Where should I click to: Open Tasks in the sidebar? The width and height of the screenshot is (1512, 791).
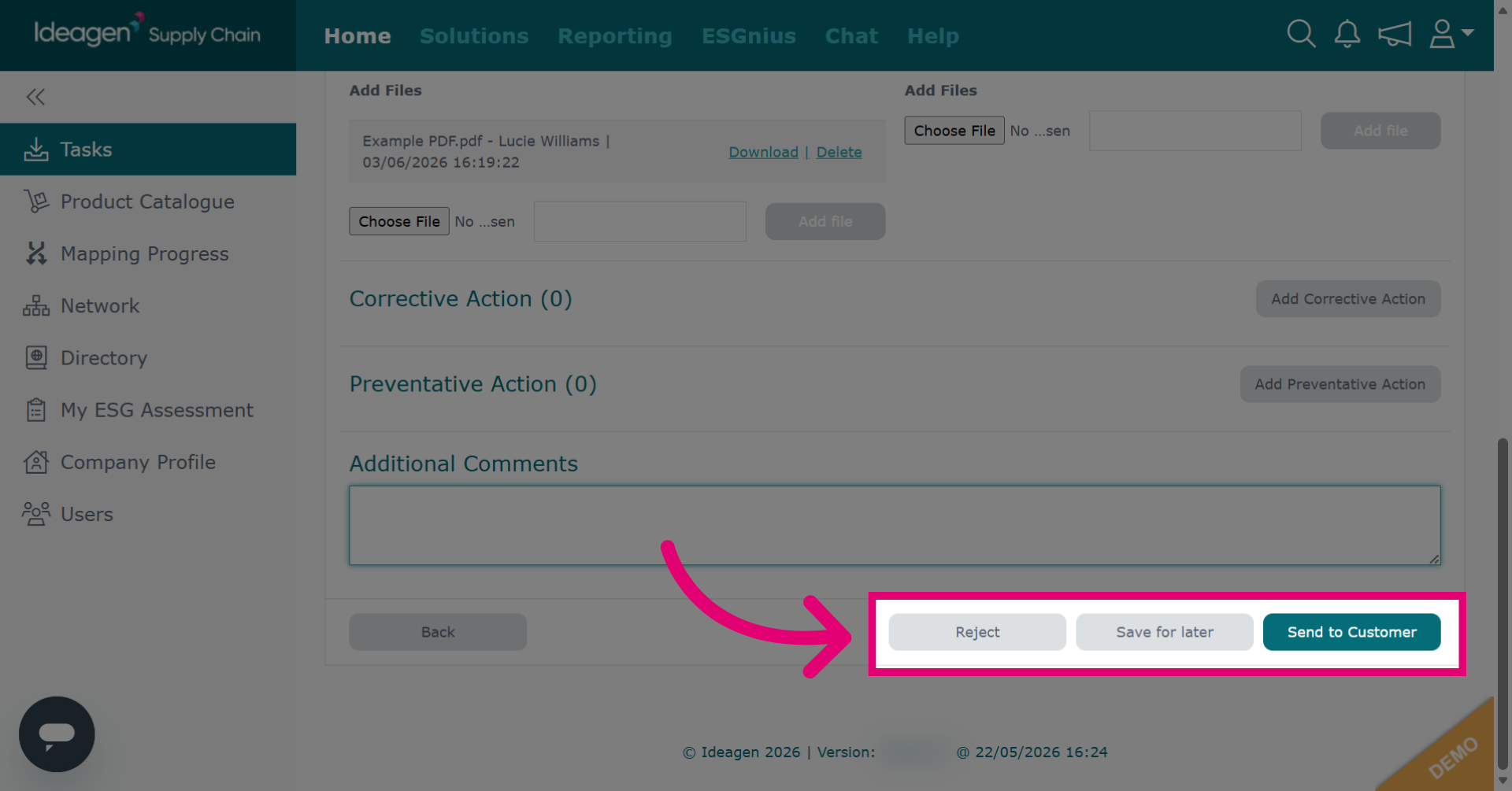[148, 149]
